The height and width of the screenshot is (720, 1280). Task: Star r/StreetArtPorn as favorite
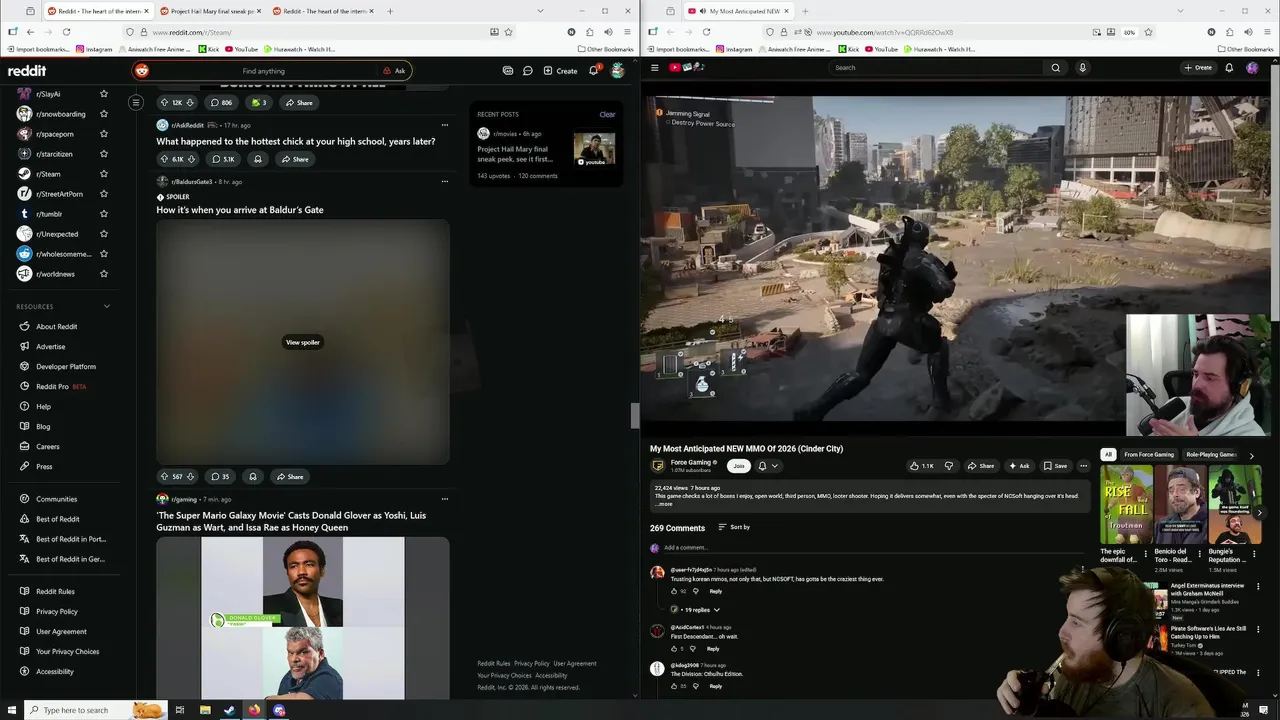click(103, 194)
